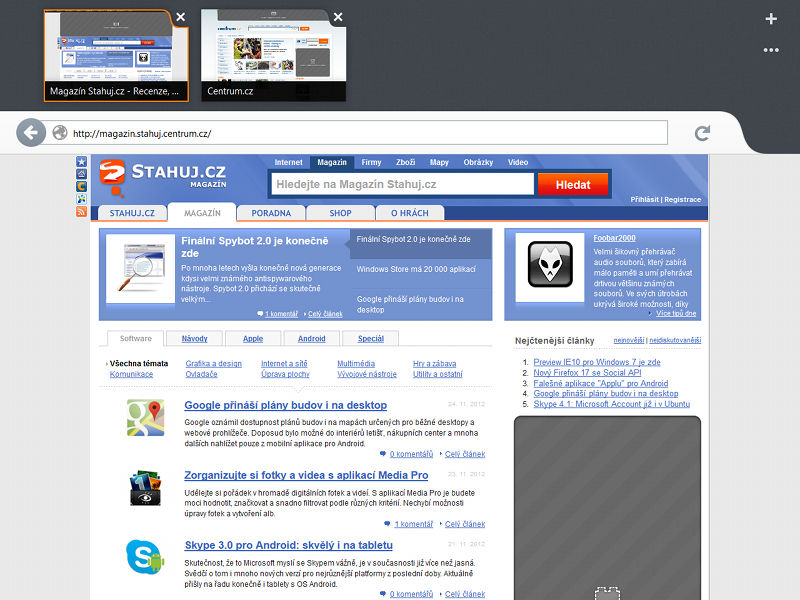Click the Více tipů dne link
The width and height of the screenshot is (800, 600).
coord(676,313)
